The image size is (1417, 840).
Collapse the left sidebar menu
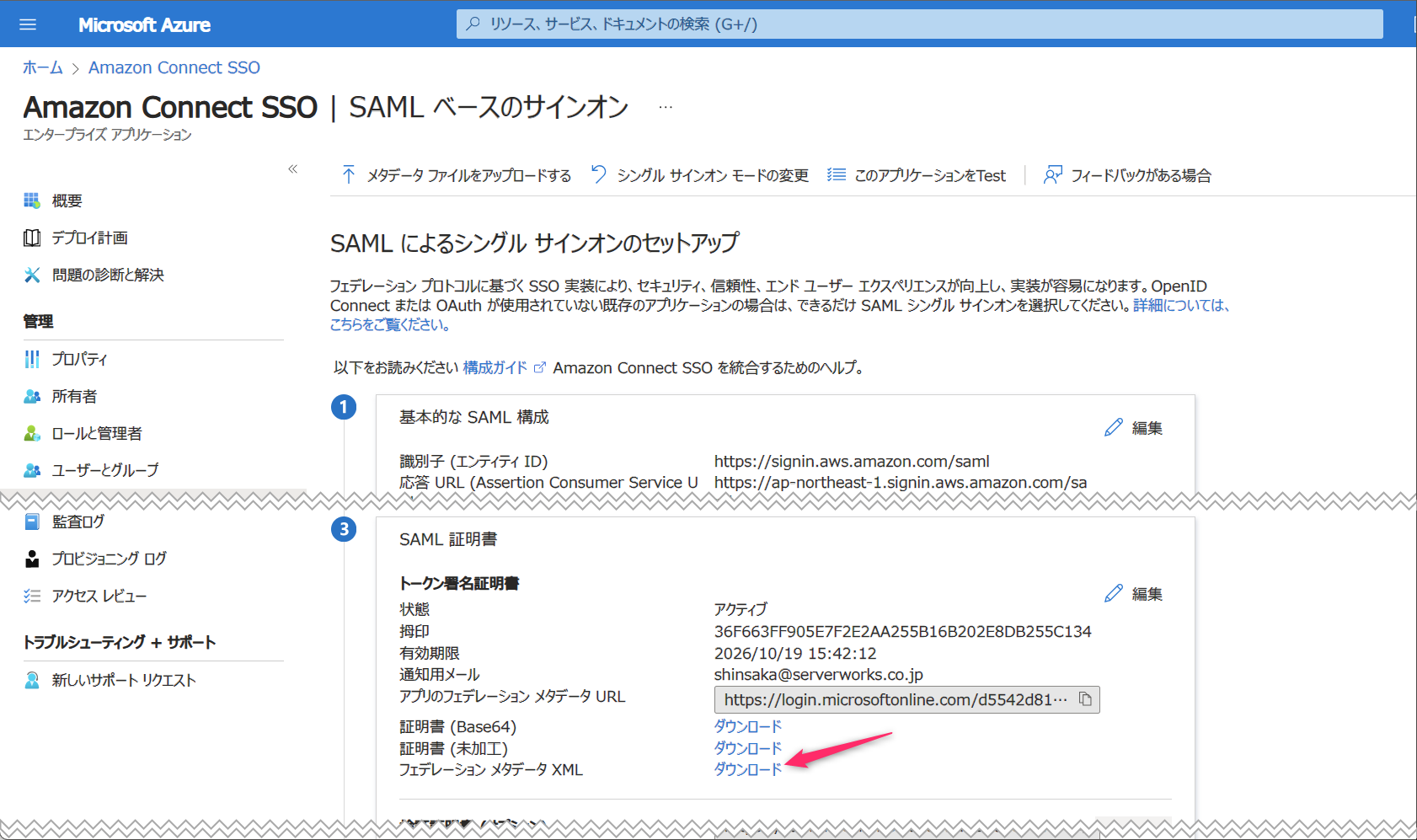(292, 169)
